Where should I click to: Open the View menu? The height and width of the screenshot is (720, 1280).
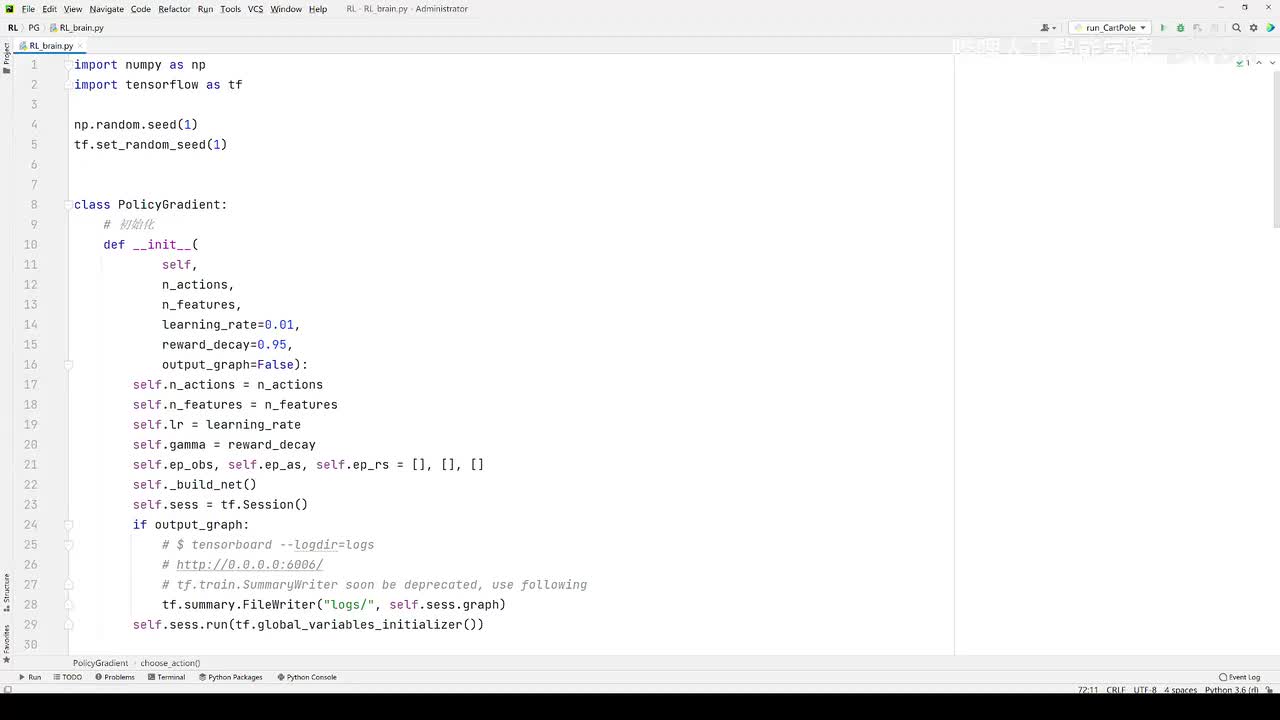coord(73,9)
